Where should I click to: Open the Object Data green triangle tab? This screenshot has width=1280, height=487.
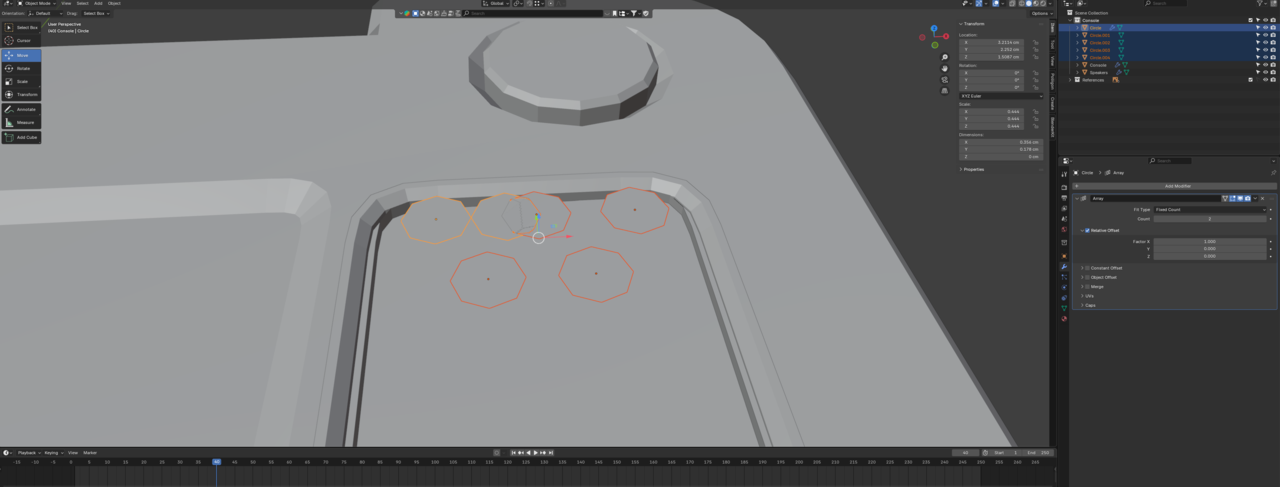click(x=1064, y=308)
